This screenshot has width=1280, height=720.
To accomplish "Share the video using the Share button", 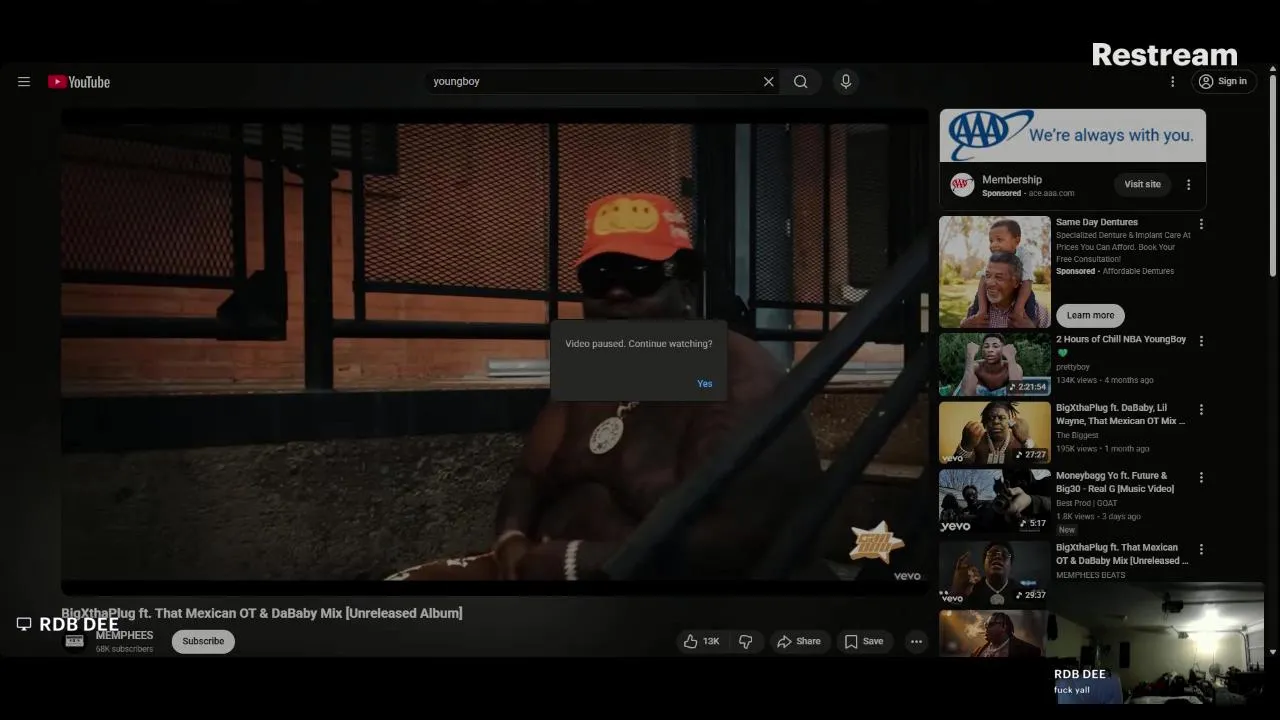I will [799, 642].
